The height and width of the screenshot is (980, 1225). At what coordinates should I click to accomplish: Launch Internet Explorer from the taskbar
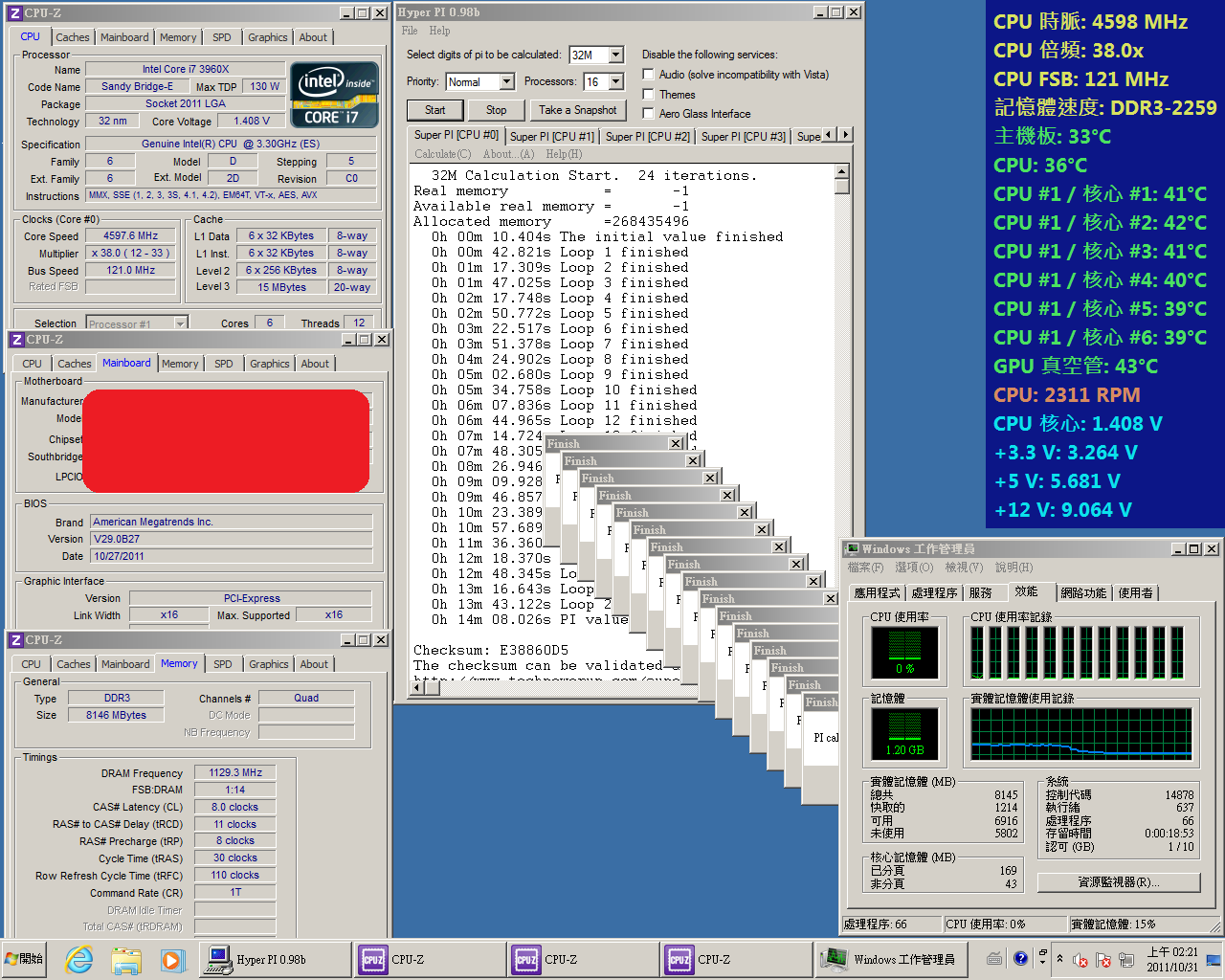pos(79,959)
